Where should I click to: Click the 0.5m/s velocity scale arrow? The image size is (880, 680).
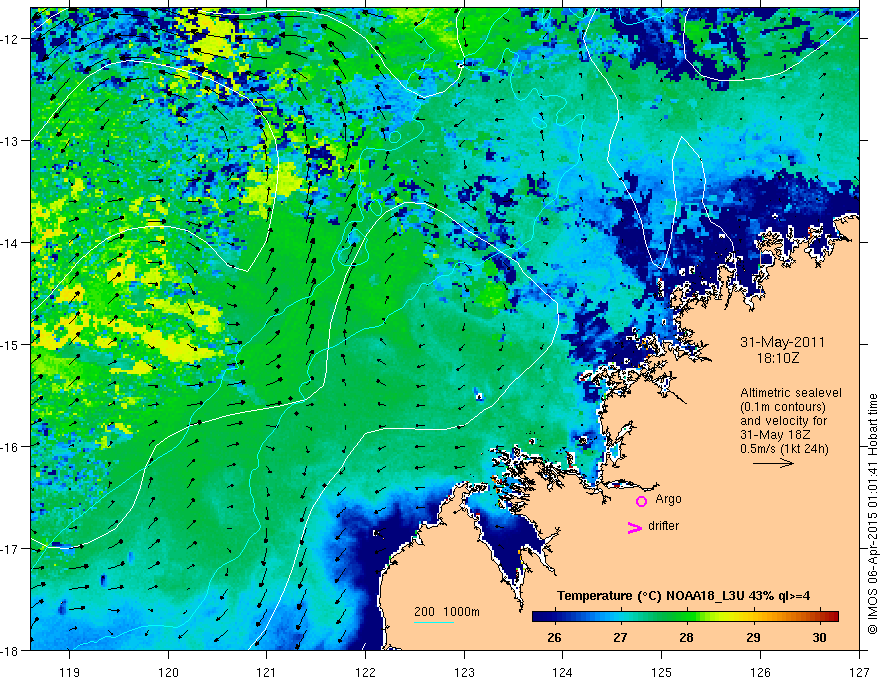point(773,463)
